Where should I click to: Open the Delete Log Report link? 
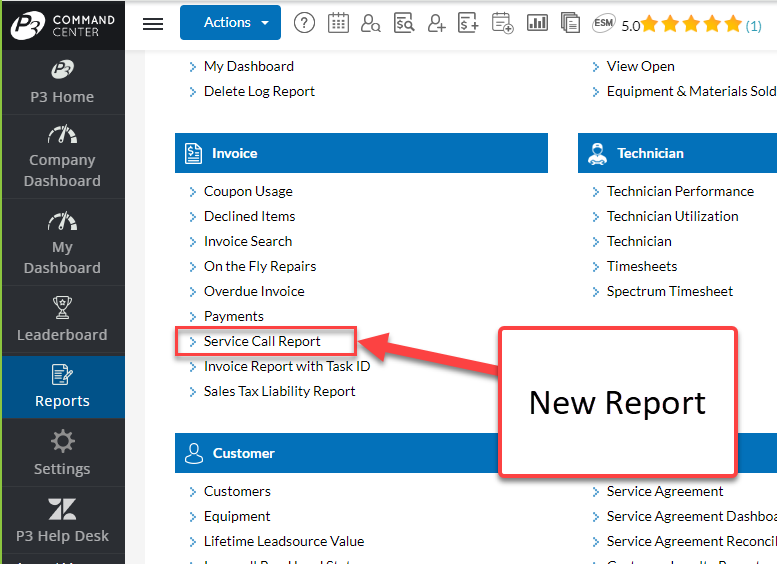(259, 91)
